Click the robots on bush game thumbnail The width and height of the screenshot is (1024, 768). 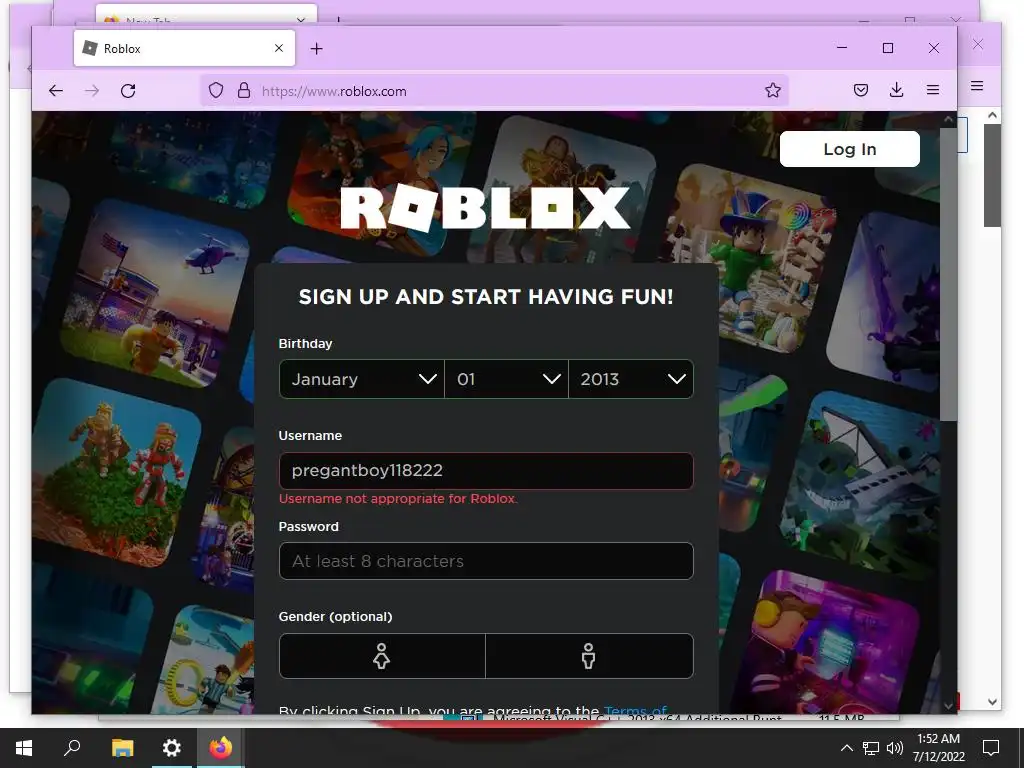(116, 472)
